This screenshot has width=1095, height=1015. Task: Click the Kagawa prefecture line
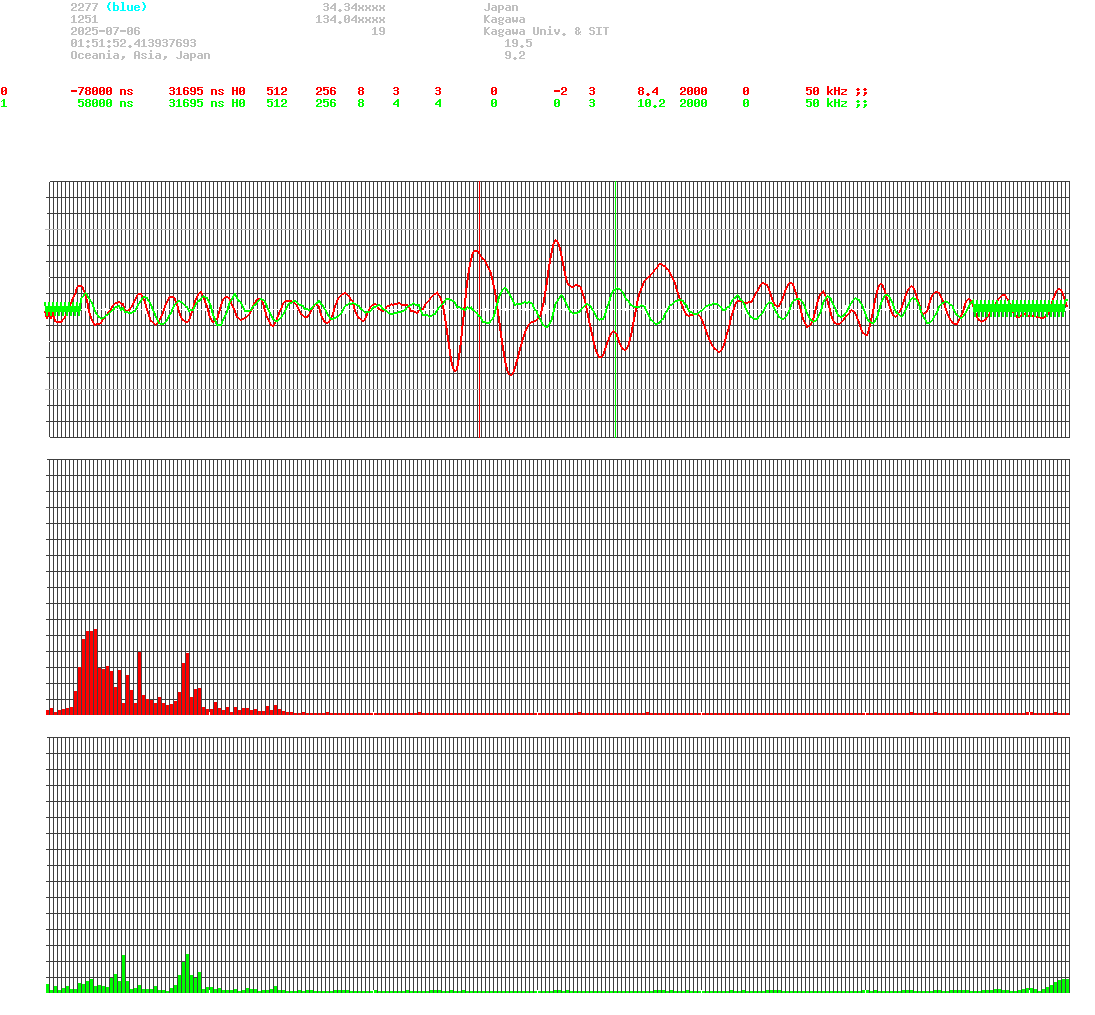point(504,19)
